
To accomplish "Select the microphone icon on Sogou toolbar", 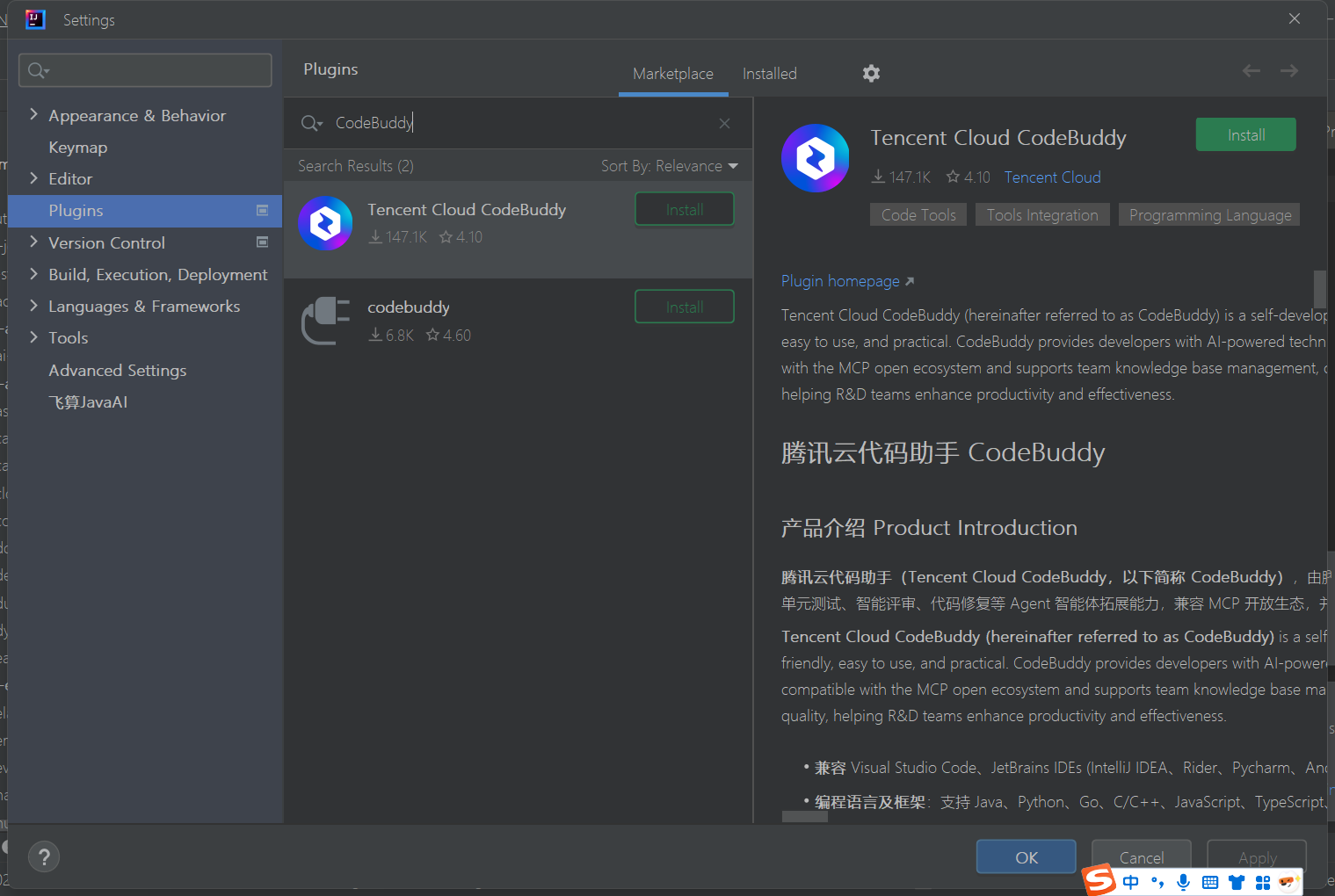I will coord(1183,882).
